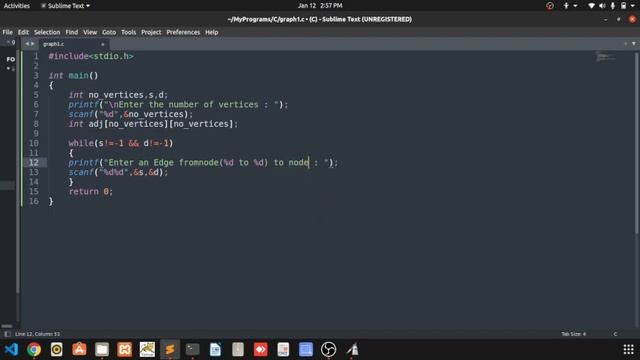
Task: Click the code minimap preview
Action: (606, 57)
